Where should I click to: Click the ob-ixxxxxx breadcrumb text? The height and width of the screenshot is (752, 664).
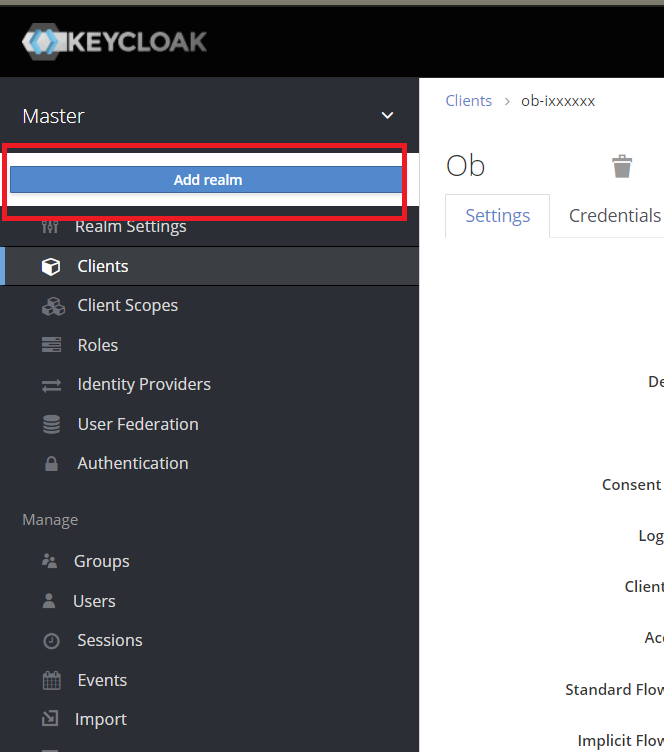click(558, 101)
